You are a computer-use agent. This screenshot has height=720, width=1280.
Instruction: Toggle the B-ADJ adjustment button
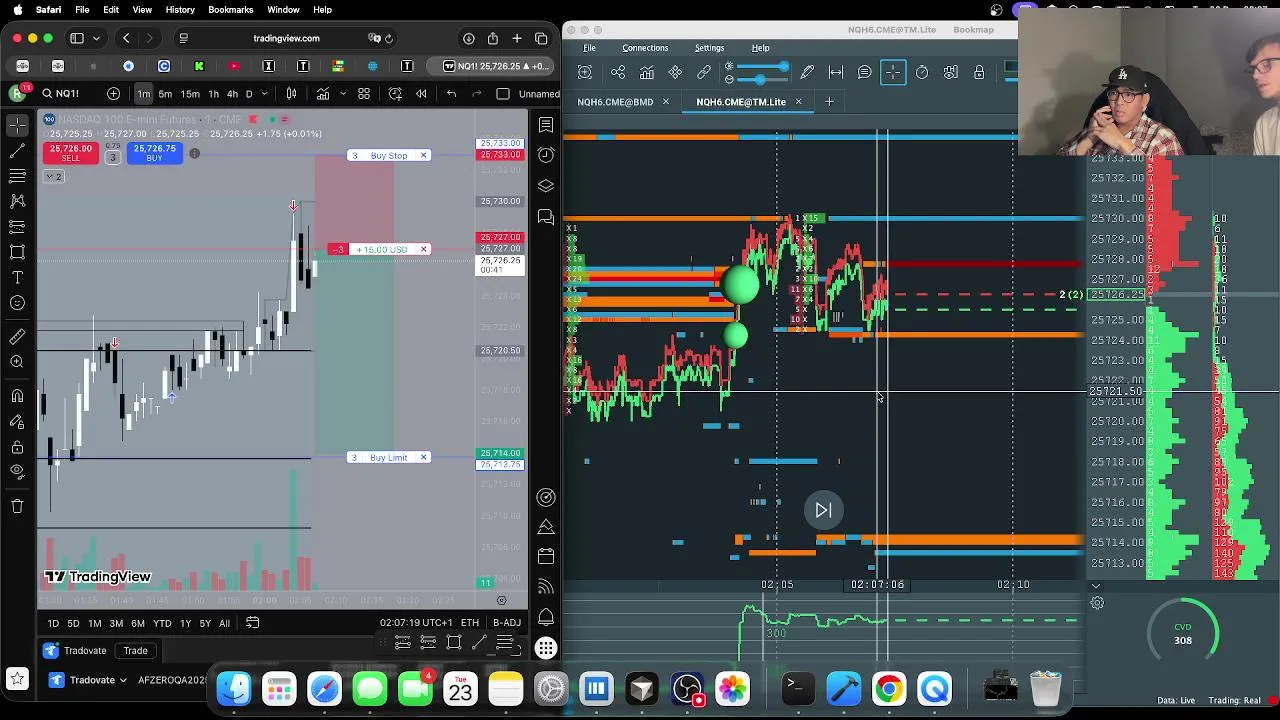tap(507, 623)
